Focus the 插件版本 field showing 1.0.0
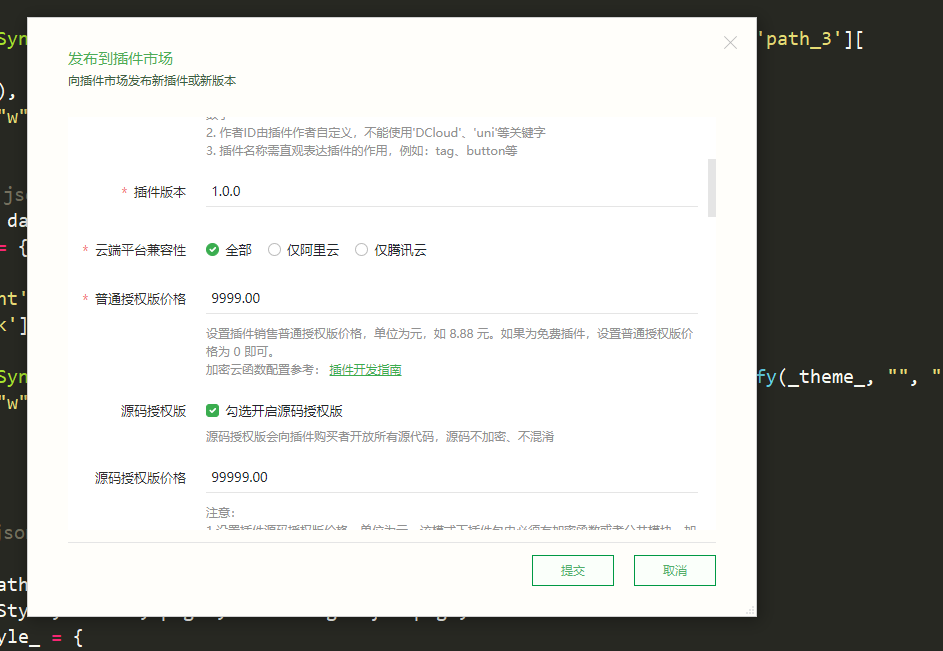Screen dimensions: 943x651 pyautogui.click(x=452, y=192)
